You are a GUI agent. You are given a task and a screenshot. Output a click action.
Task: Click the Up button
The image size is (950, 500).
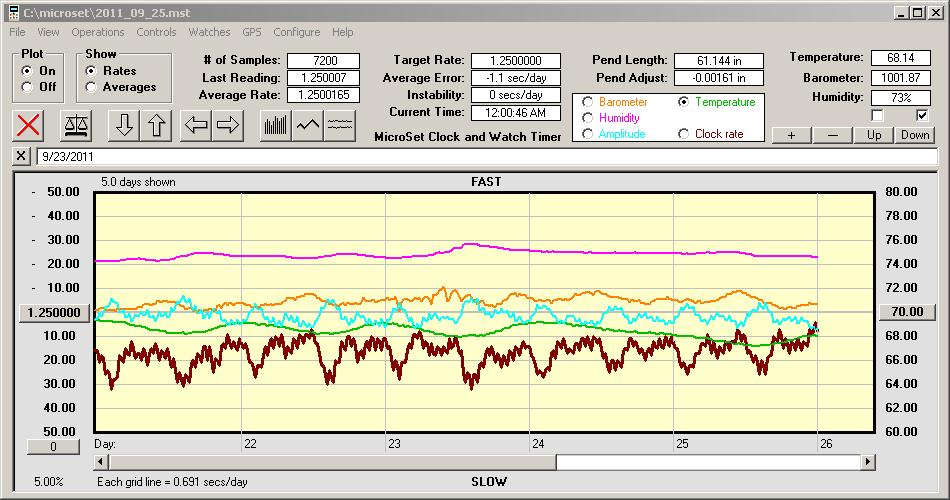(x=874, y=135)
